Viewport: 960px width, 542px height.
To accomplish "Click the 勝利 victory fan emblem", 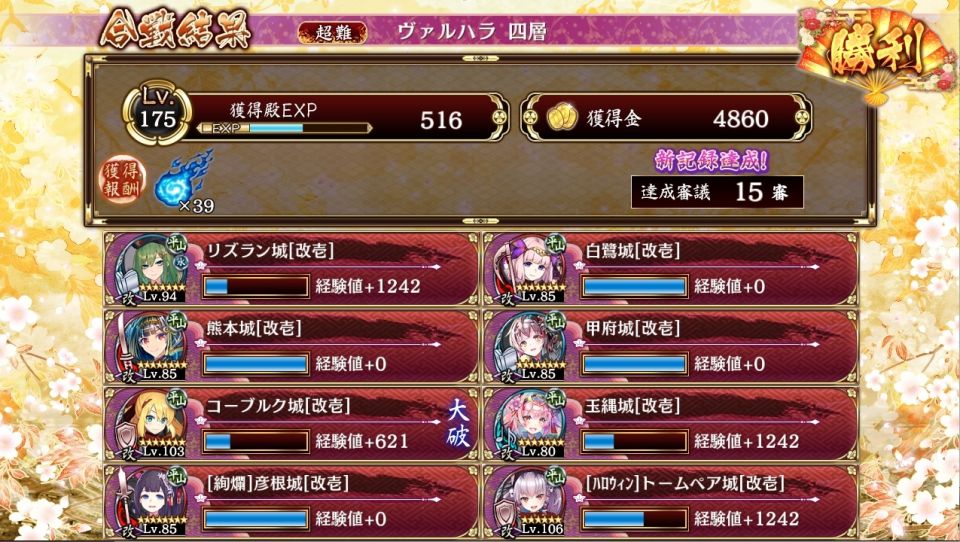I will tap(876, 54).
